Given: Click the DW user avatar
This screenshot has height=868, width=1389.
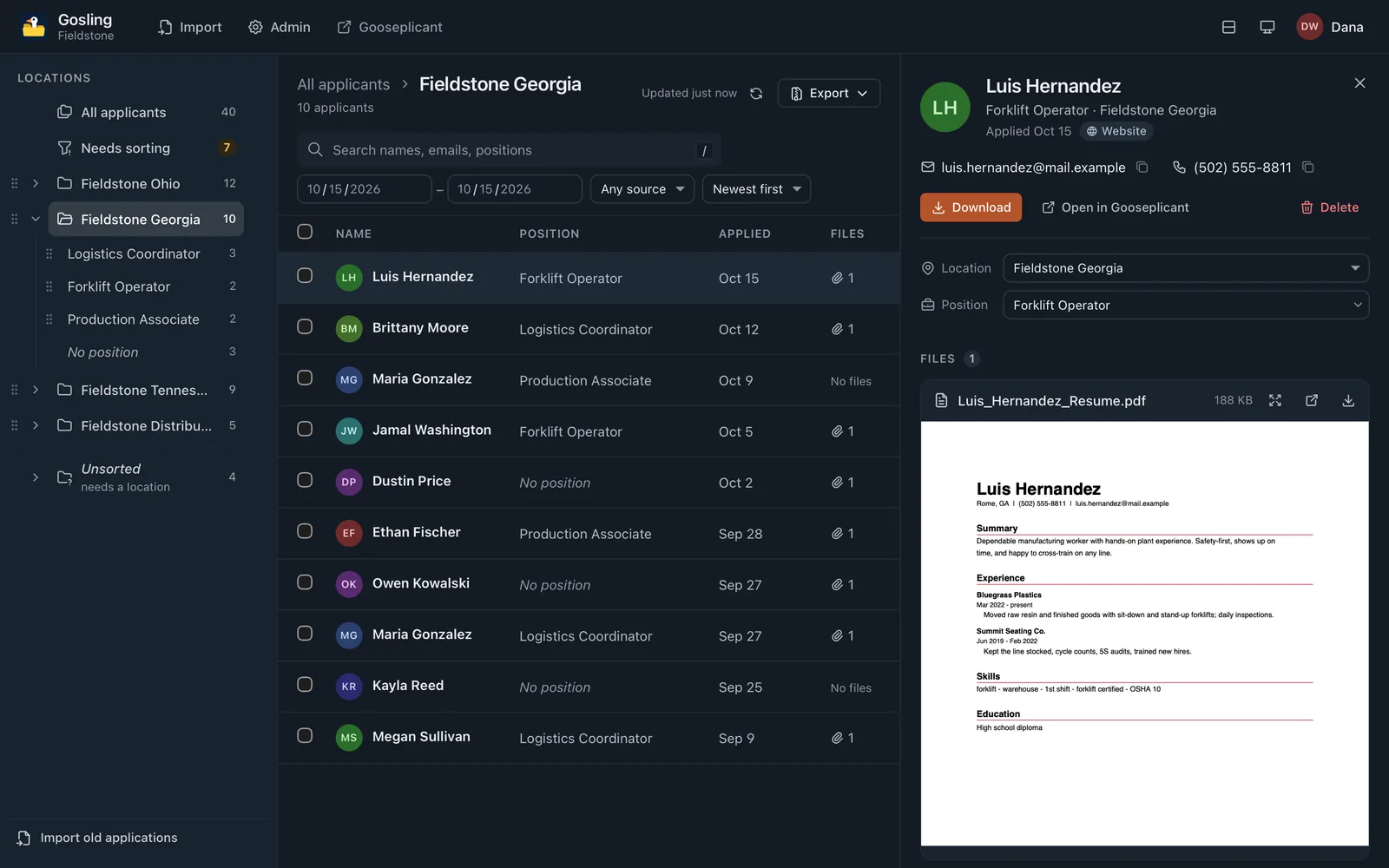Looking at the screenshot, I should click(1309, 27).
